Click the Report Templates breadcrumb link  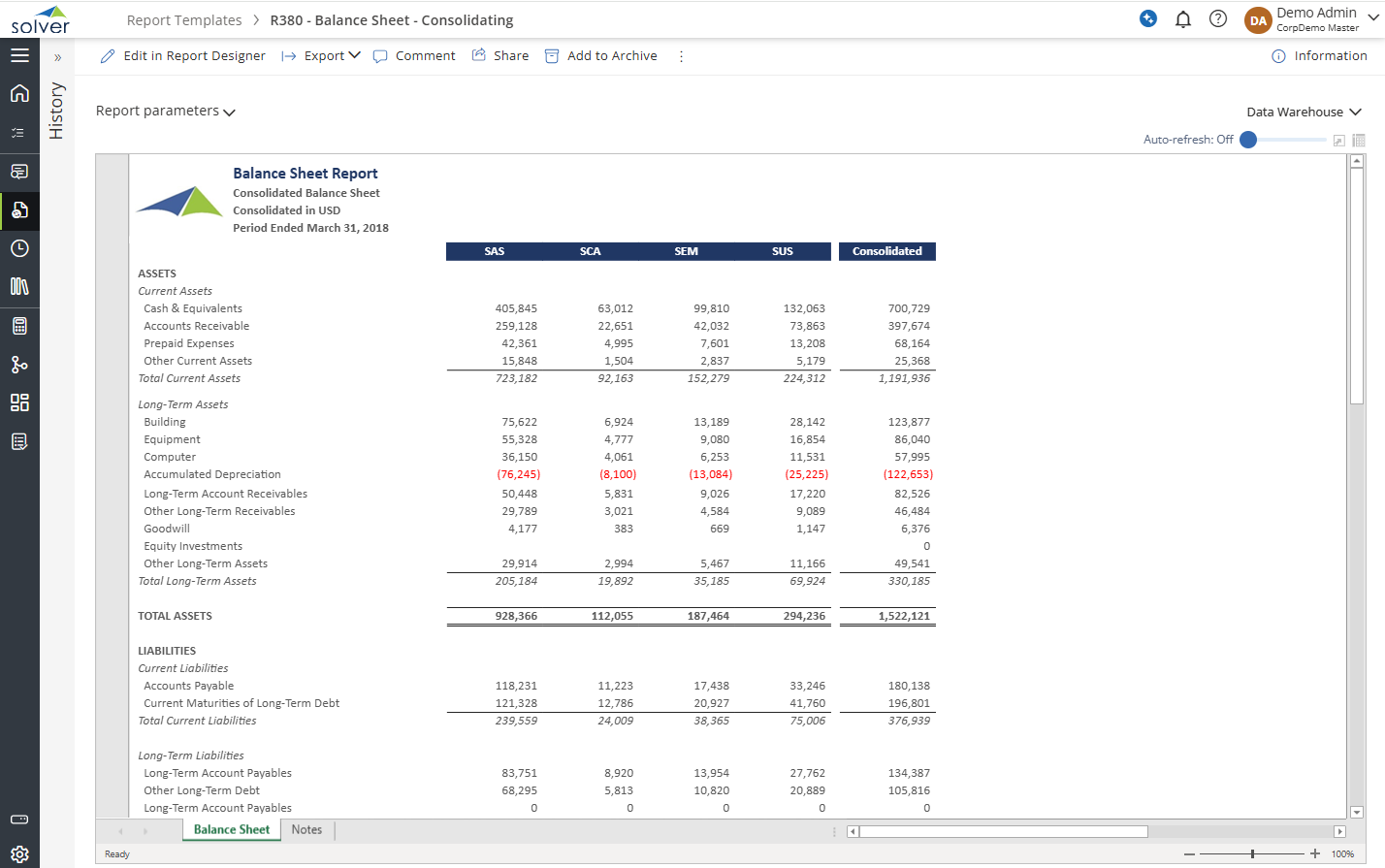click(x=184, y=20)
